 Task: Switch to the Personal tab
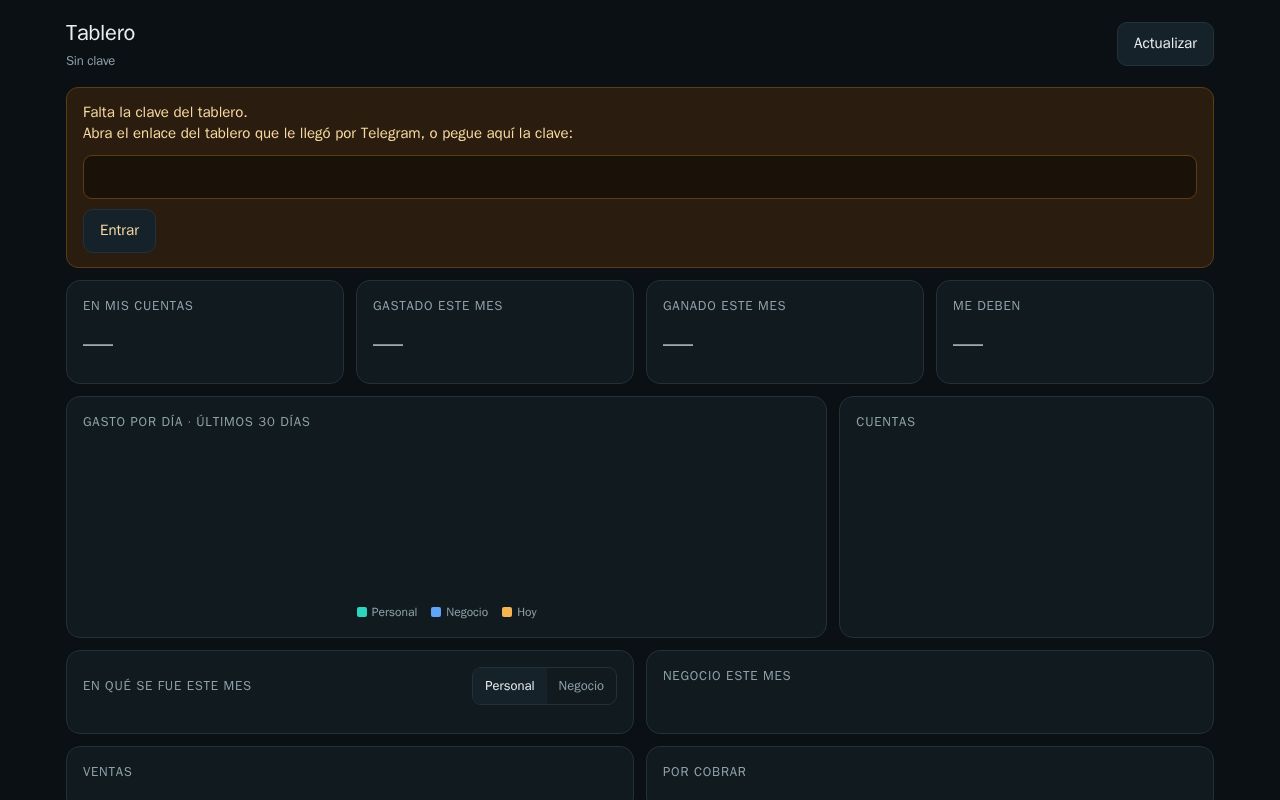tap(509, 686)
